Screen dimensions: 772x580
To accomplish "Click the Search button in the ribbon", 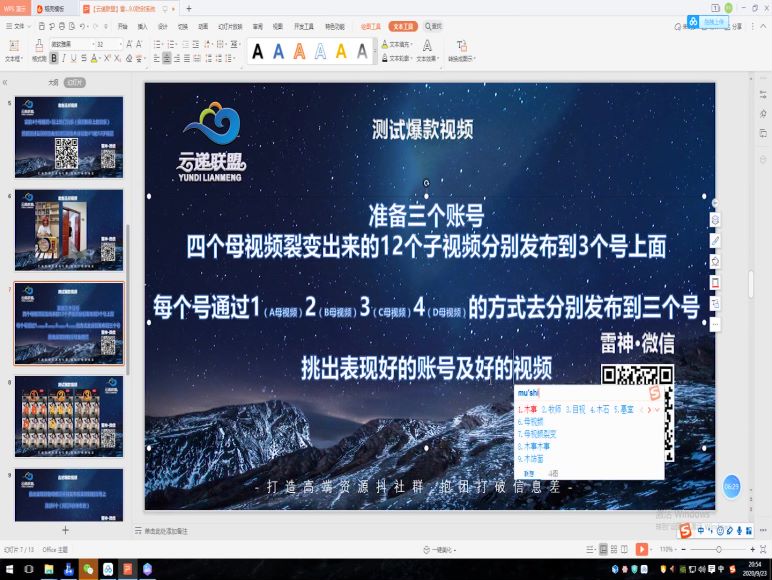I will click(434, 26).
